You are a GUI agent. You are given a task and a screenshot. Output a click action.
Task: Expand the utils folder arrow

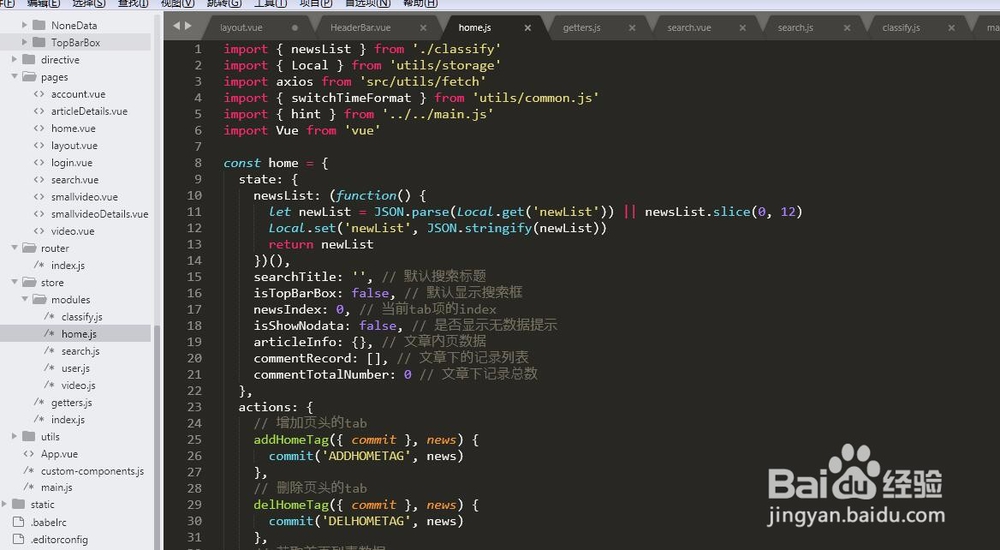[14, 436]
